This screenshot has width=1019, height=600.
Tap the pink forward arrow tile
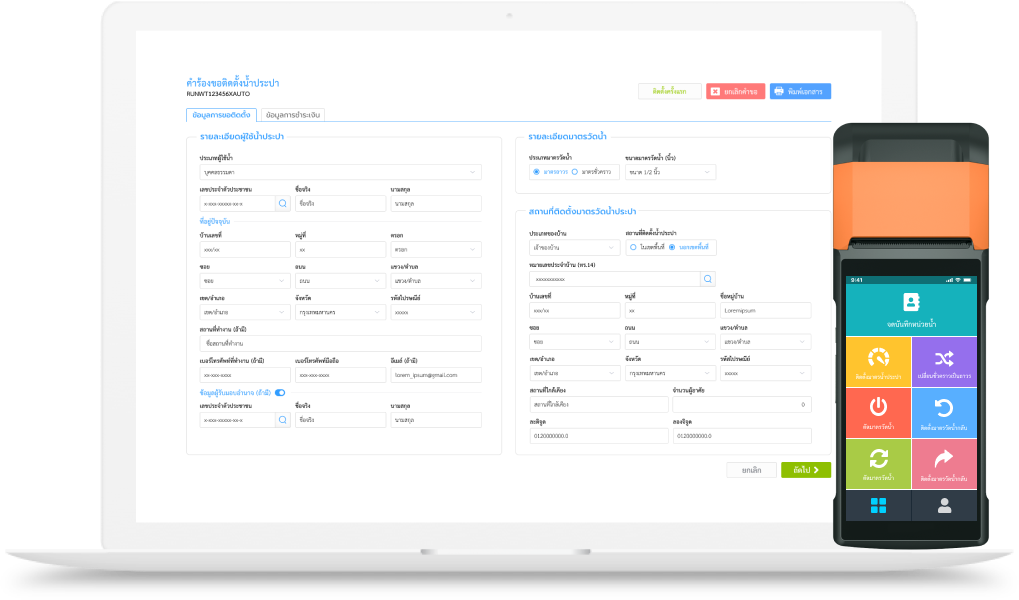coord(943,461)
